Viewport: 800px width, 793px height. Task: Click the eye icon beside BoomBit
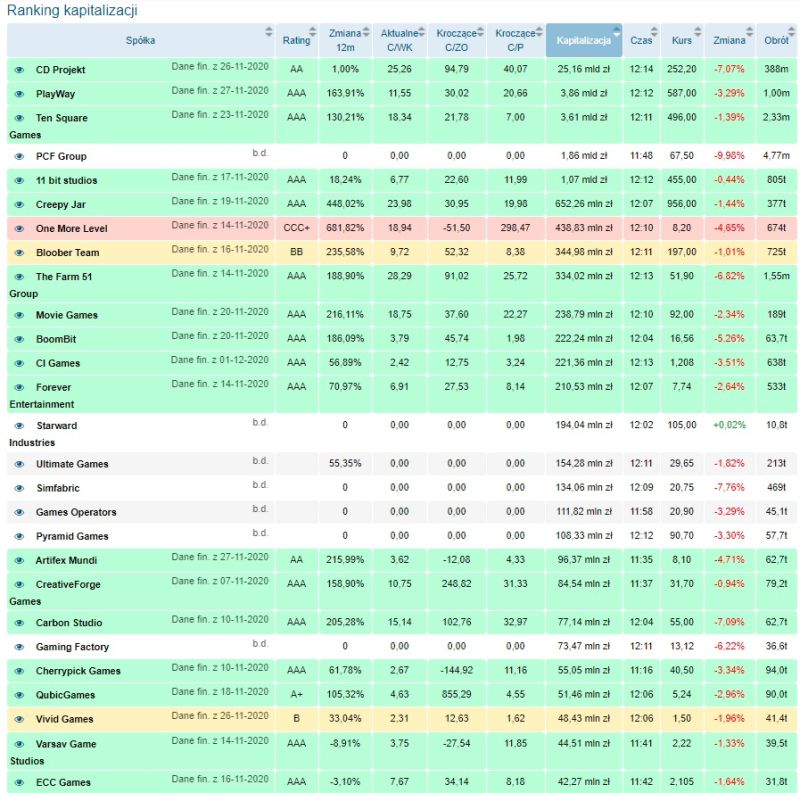pos(19,339)
